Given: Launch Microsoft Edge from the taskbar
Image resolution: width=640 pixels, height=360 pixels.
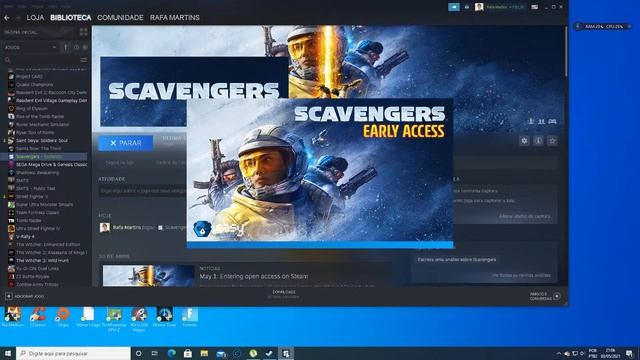Looking at the screenshot, I should coord(171,353).
